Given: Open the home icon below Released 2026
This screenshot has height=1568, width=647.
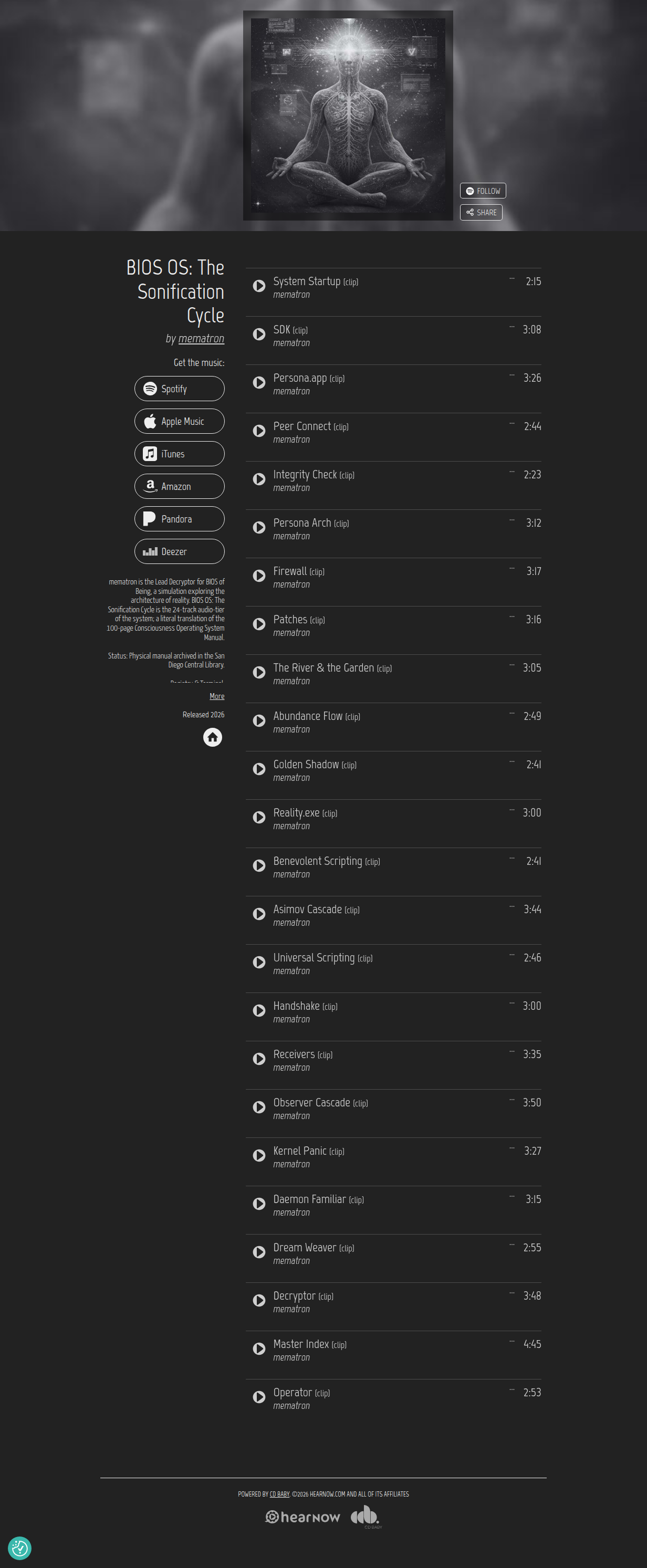Looking at the screenshot, I should pyautogui.click(x=212, y=737).
